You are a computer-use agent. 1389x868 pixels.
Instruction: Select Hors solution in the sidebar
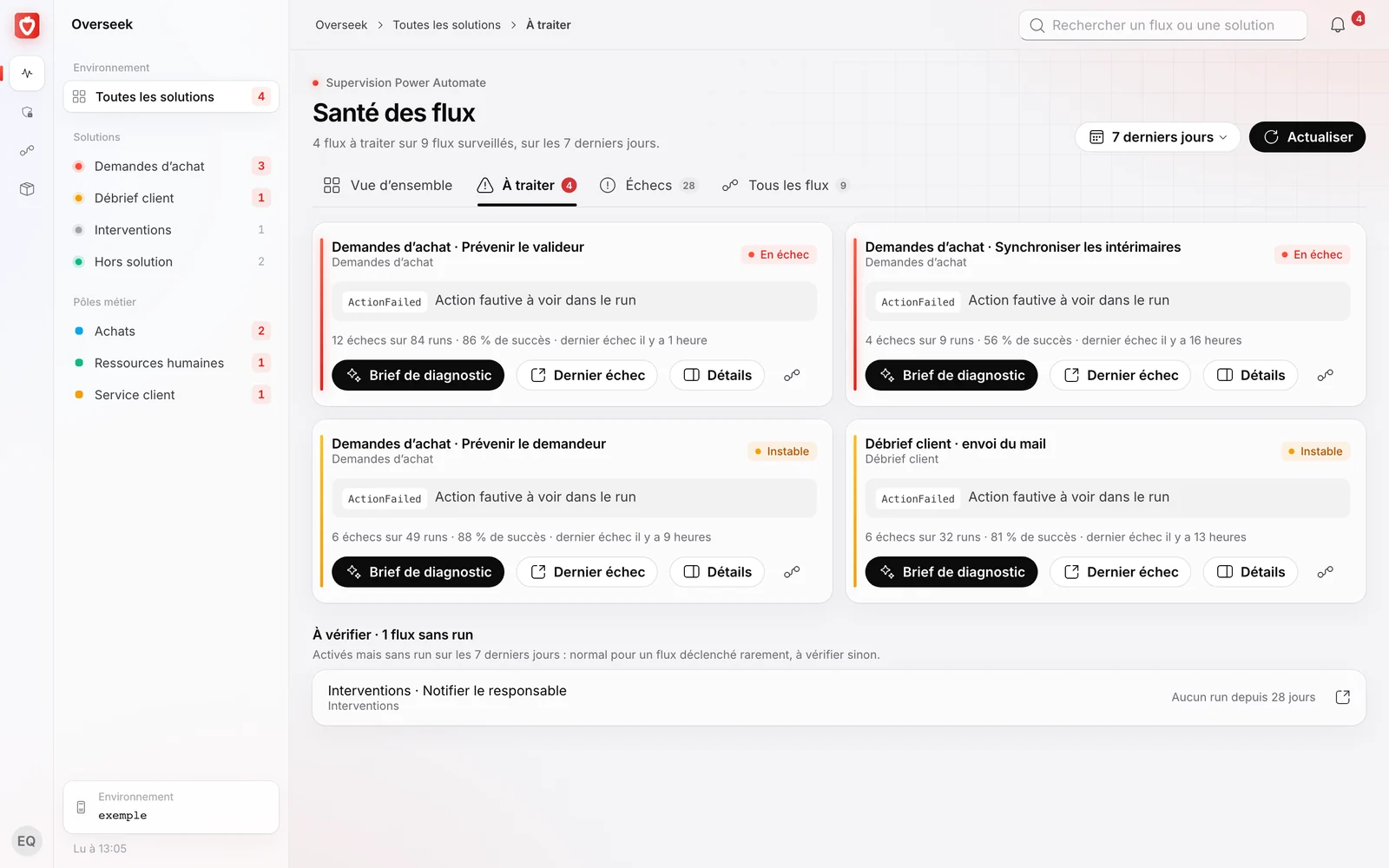click(171, 261)
